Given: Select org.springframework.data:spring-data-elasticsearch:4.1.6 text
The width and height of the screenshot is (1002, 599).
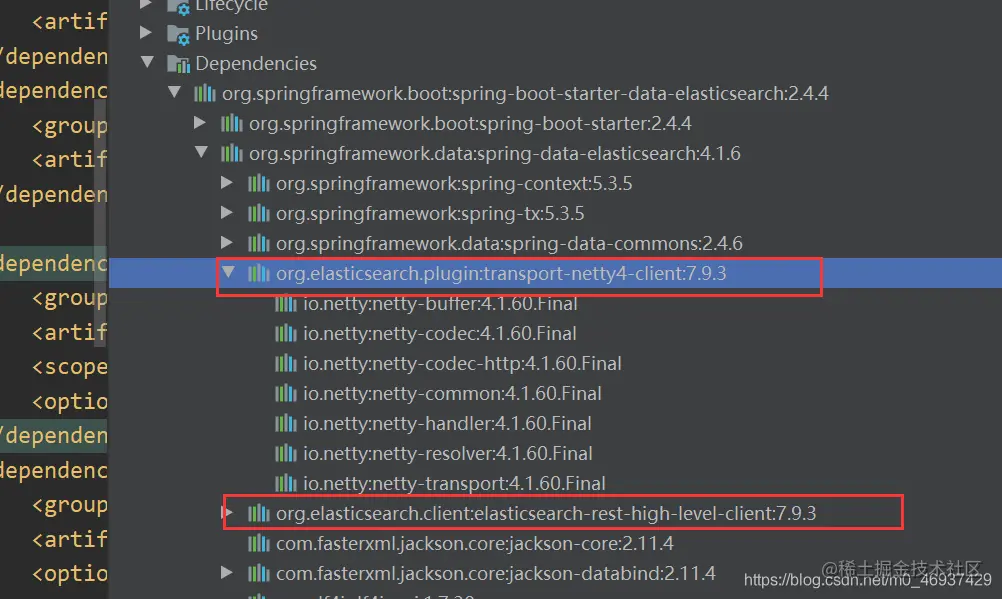Looking at the screenshot, I should [x=495, y=153].
